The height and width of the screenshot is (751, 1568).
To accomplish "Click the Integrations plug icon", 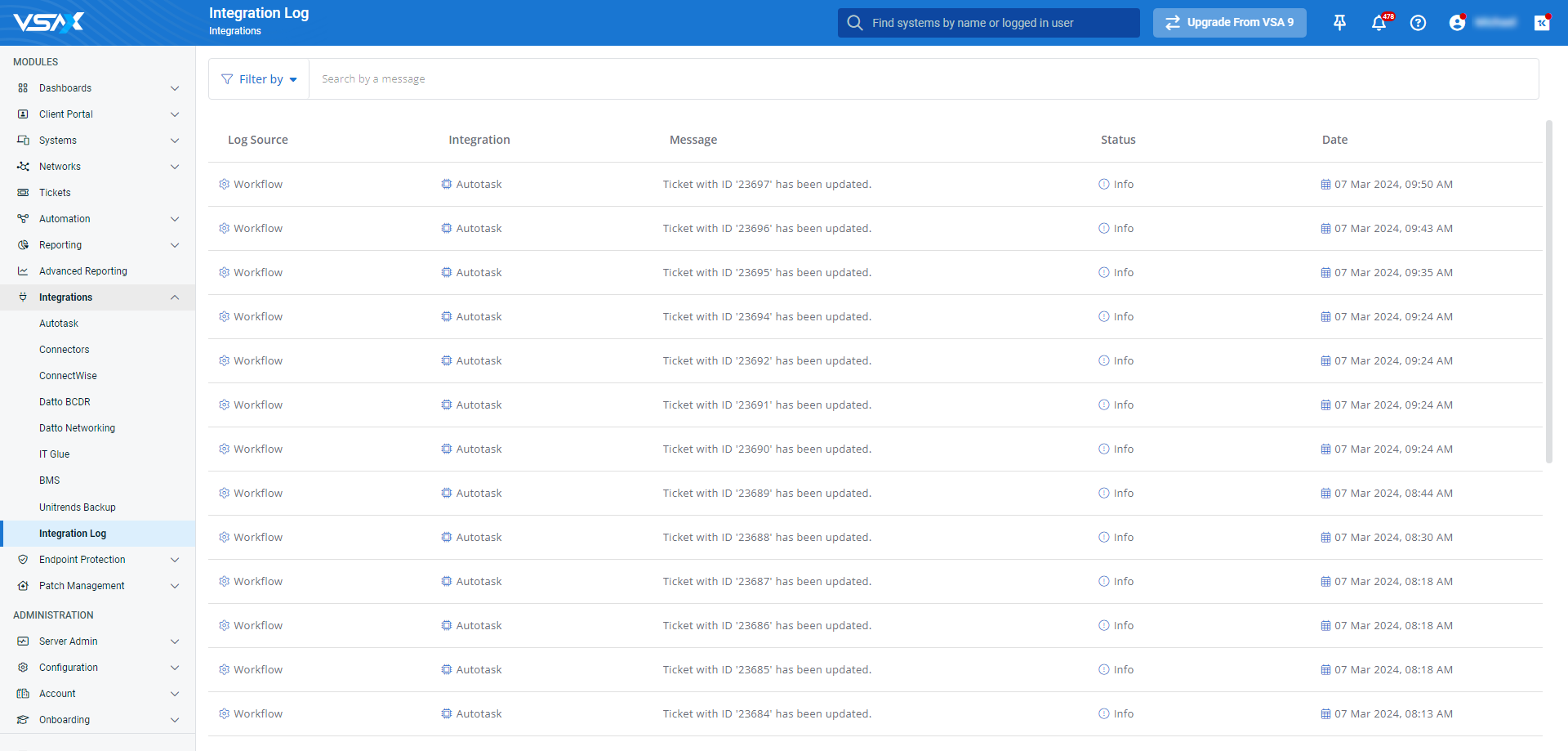I will pos(23,297).
